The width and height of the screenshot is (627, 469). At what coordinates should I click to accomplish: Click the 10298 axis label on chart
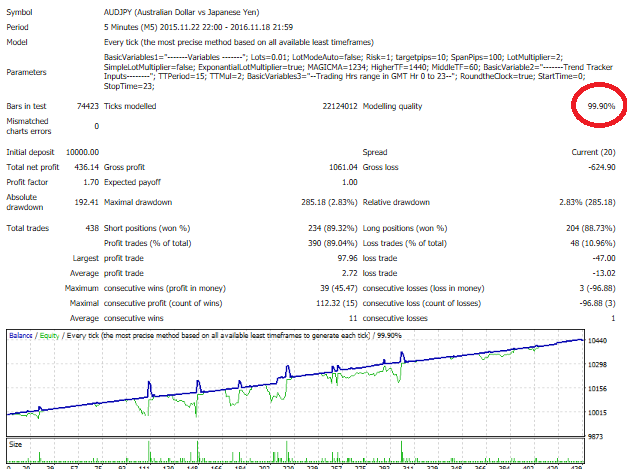597,365
